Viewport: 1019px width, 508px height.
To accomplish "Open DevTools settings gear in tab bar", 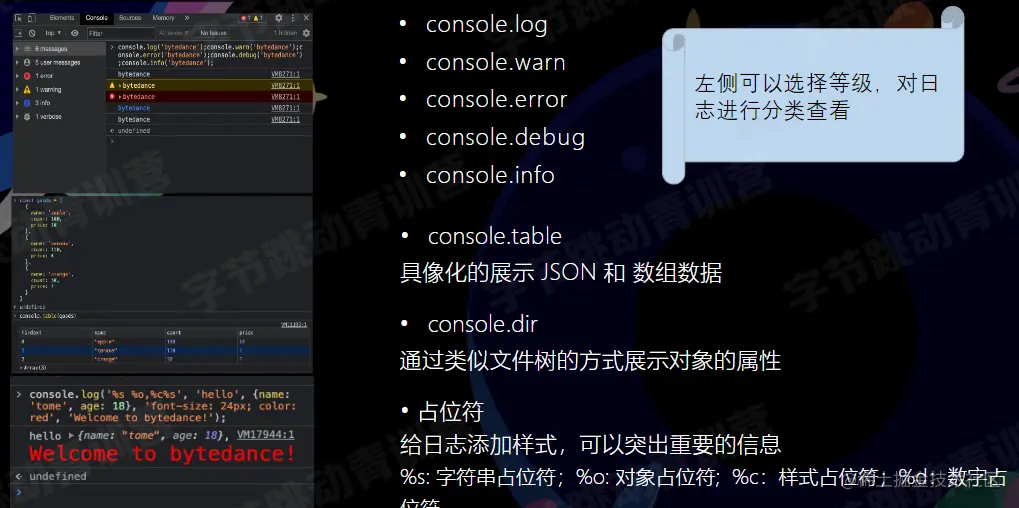I will point(279,18).
